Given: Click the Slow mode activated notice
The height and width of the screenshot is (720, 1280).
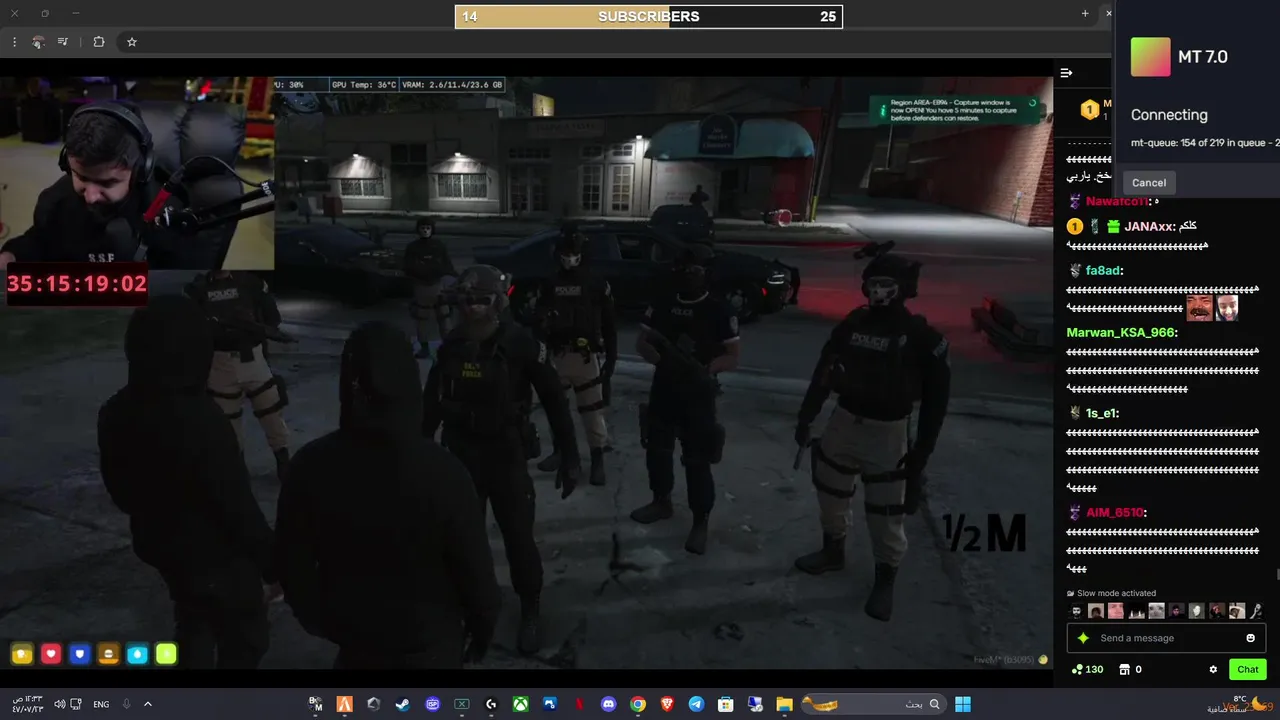Looking at the screenshot, I should point(1111,593).
